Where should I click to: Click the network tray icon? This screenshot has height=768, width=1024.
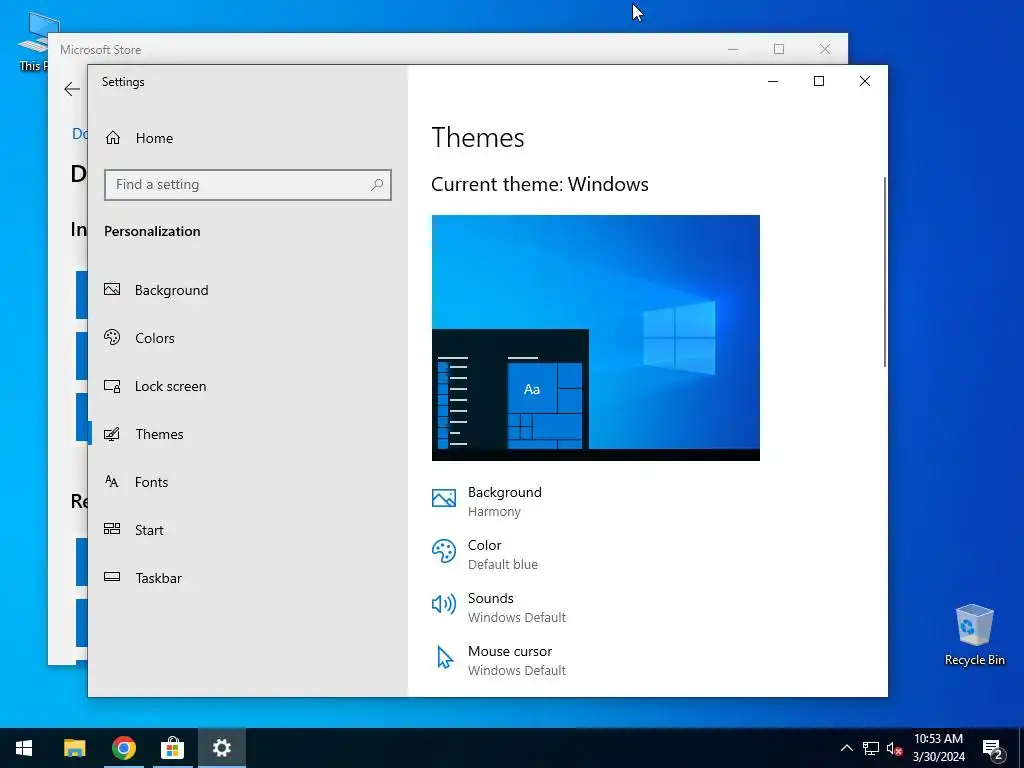(871, 748)
